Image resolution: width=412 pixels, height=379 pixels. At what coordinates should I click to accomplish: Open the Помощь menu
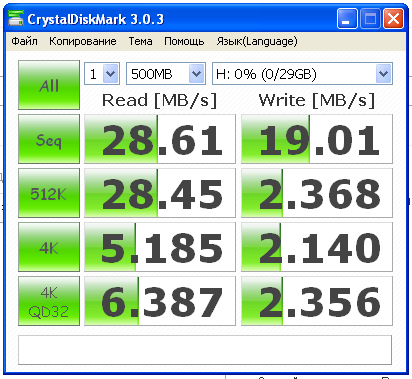[184, 41]
